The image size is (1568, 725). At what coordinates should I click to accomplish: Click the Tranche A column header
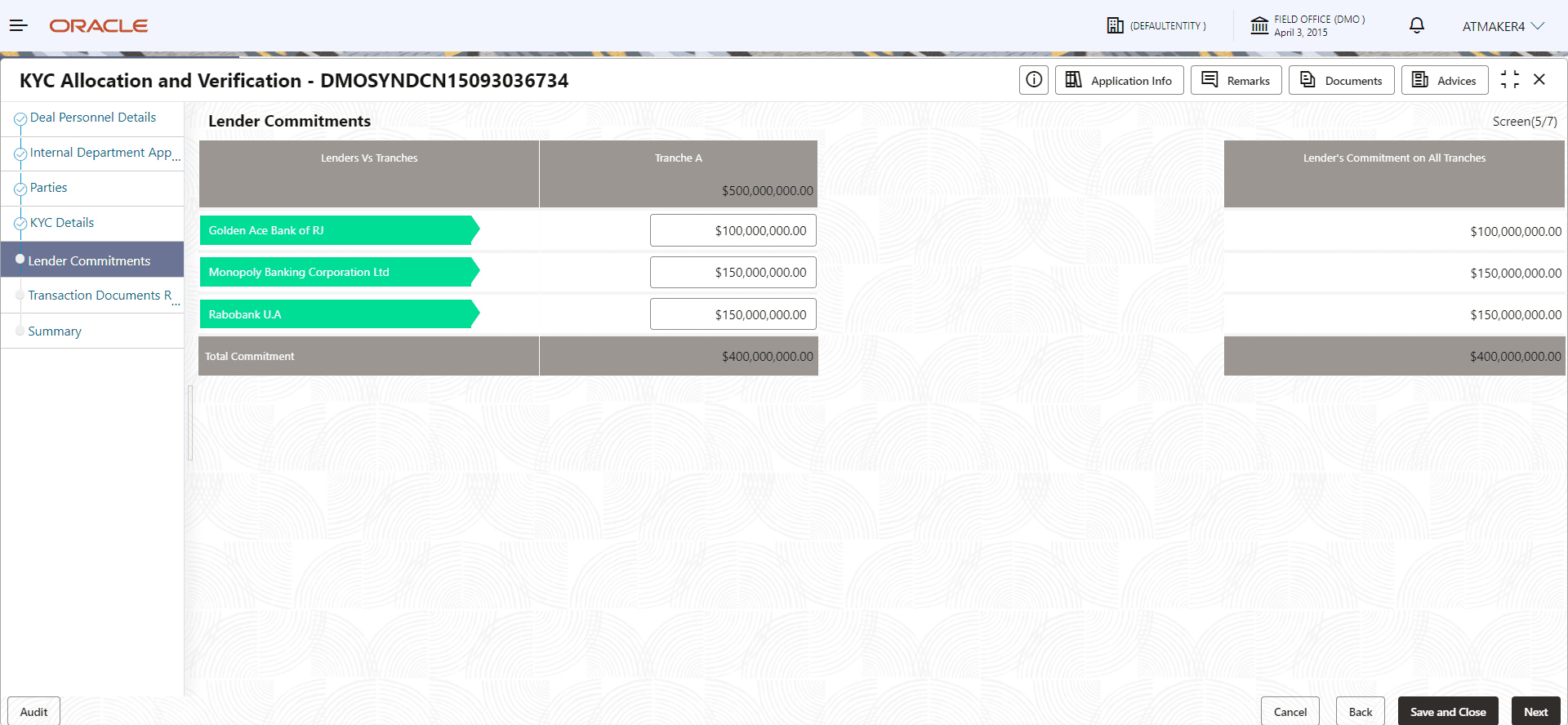click(678, 158)
